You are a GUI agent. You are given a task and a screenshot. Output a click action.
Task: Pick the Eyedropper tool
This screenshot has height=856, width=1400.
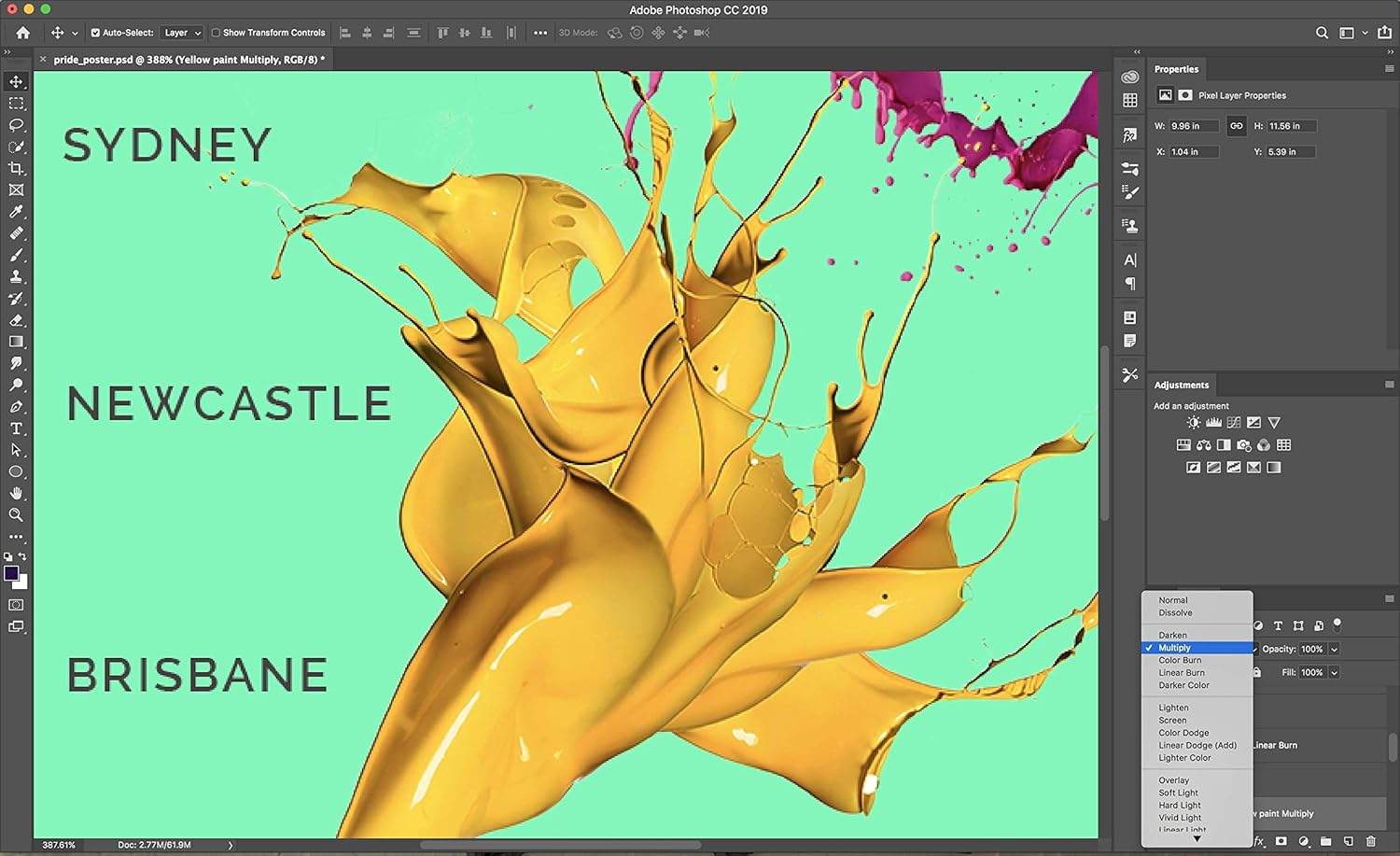coord(16,212)
